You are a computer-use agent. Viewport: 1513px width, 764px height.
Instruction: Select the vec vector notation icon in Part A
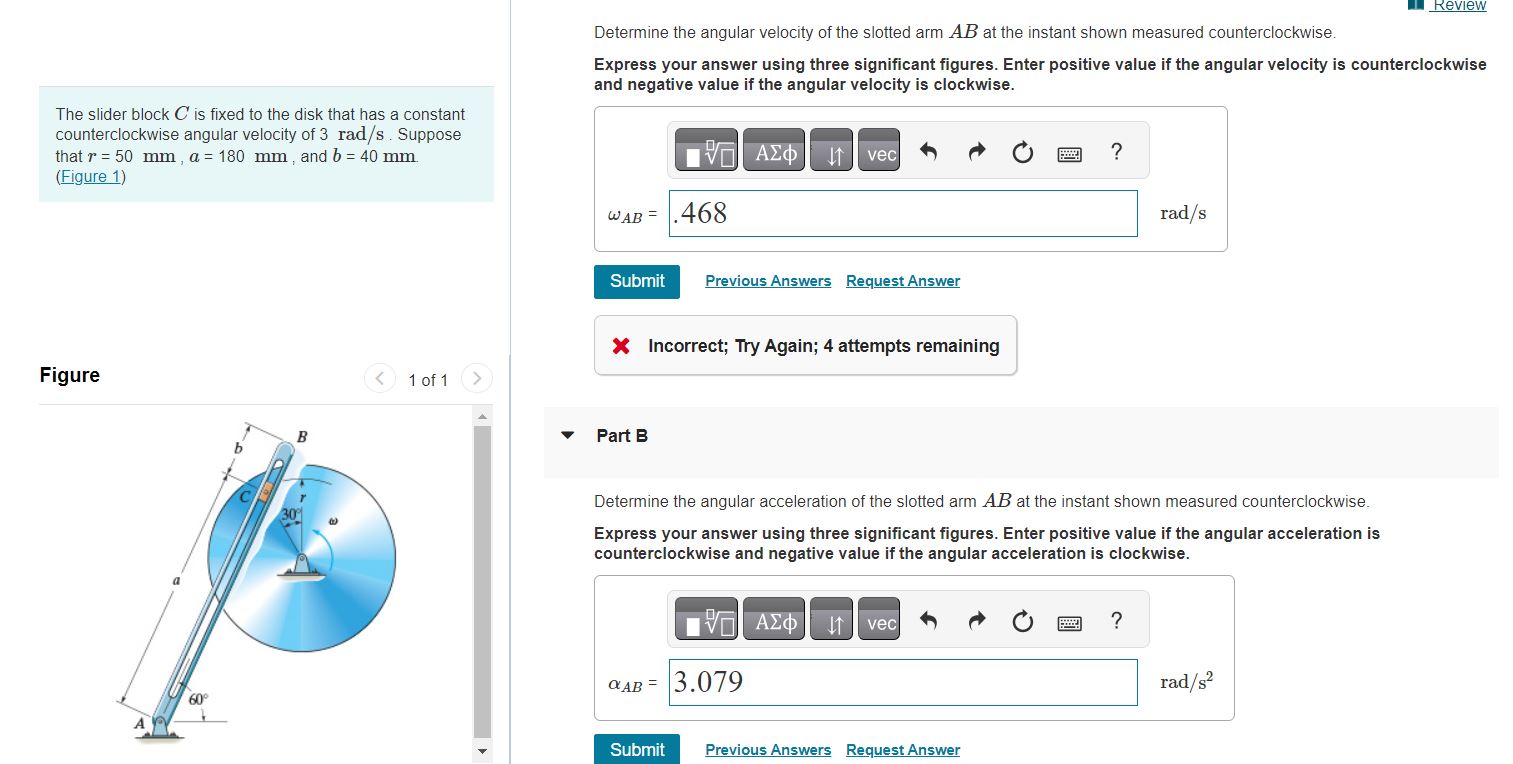878,149
